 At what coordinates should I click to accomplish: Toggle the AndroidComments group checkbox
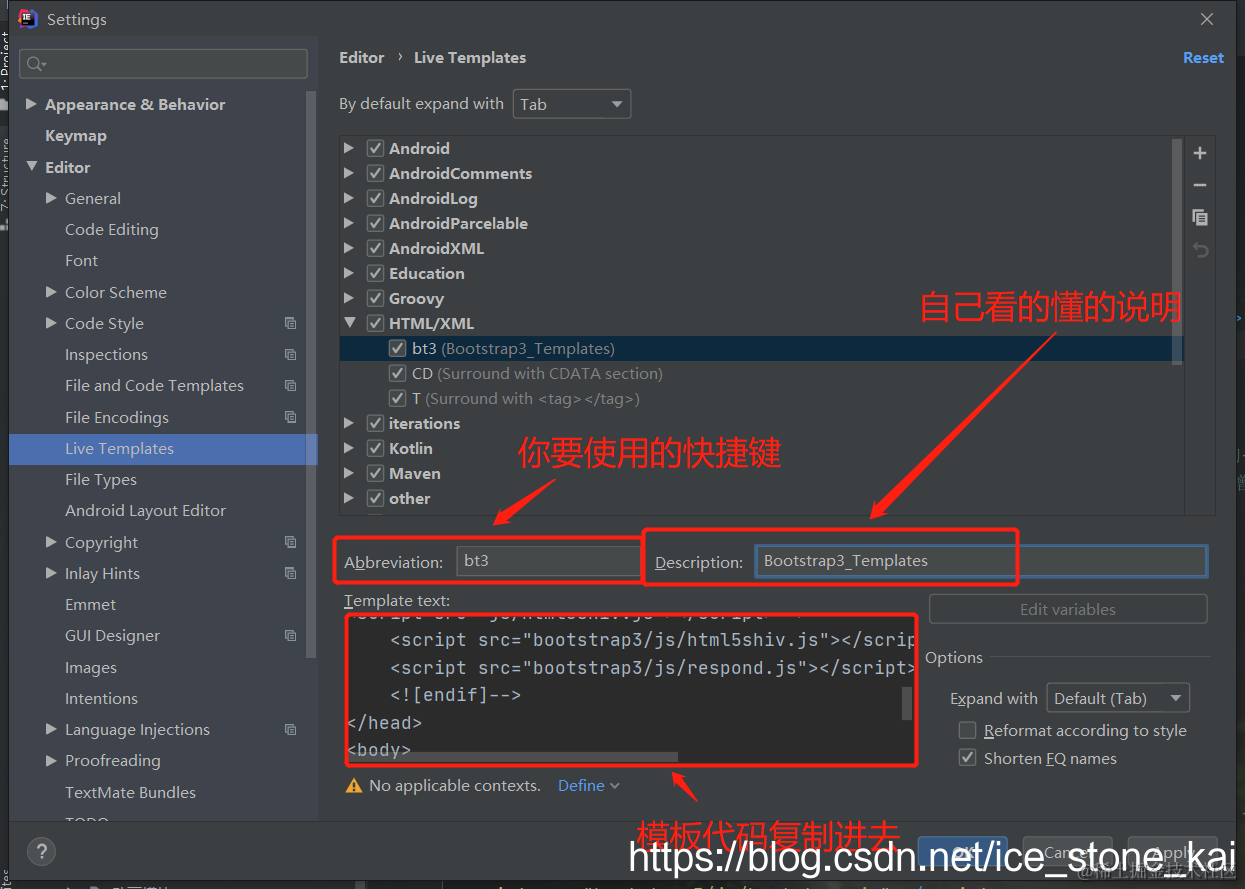(x=375, y=173)
